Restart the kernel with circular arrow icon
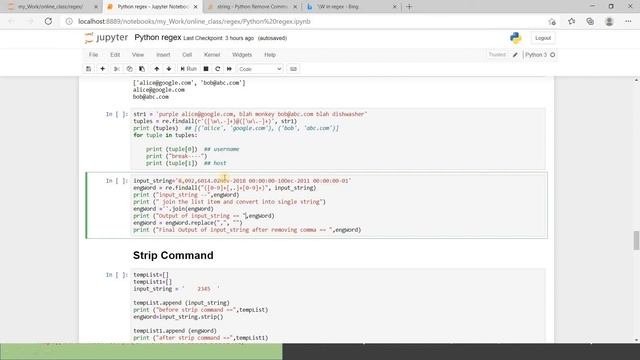 [x=218, y=69]
